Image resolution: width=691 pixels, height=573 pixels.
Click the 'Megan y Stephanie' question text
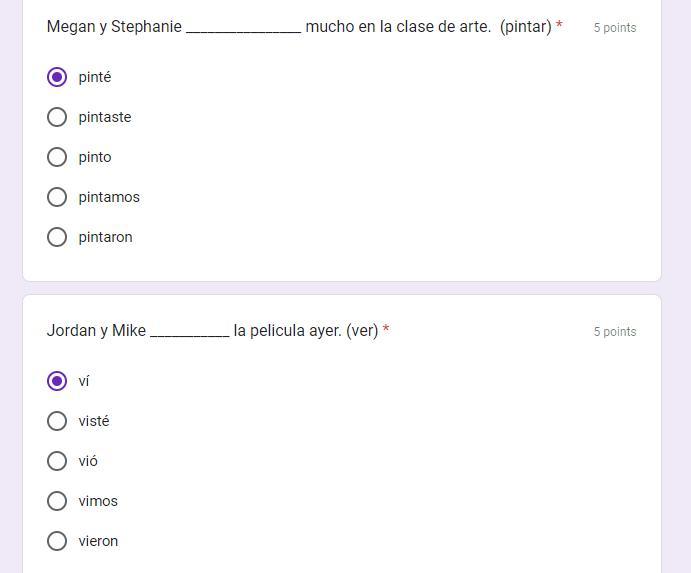point(114,27)
